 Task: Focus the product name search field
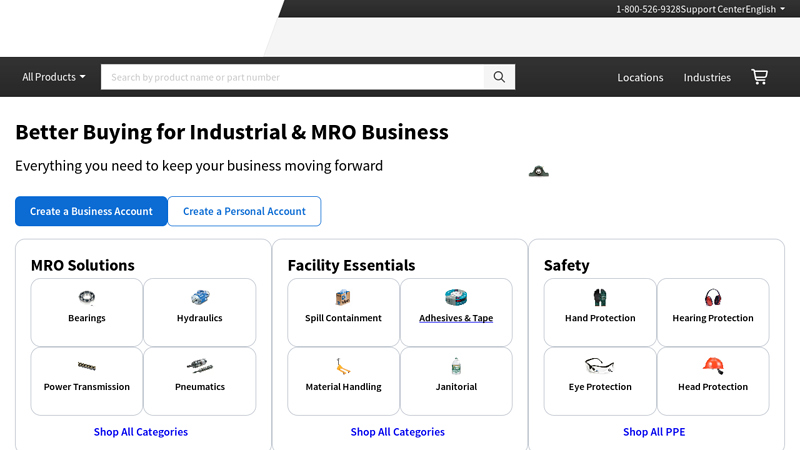293,77
